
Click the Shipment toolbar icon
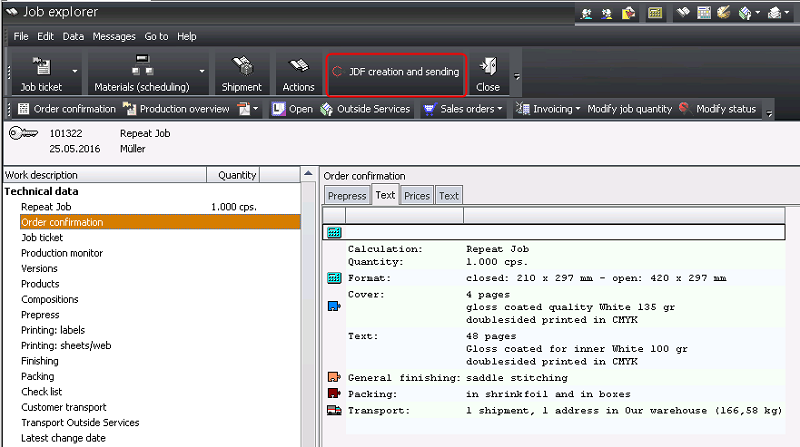point(241,66)
